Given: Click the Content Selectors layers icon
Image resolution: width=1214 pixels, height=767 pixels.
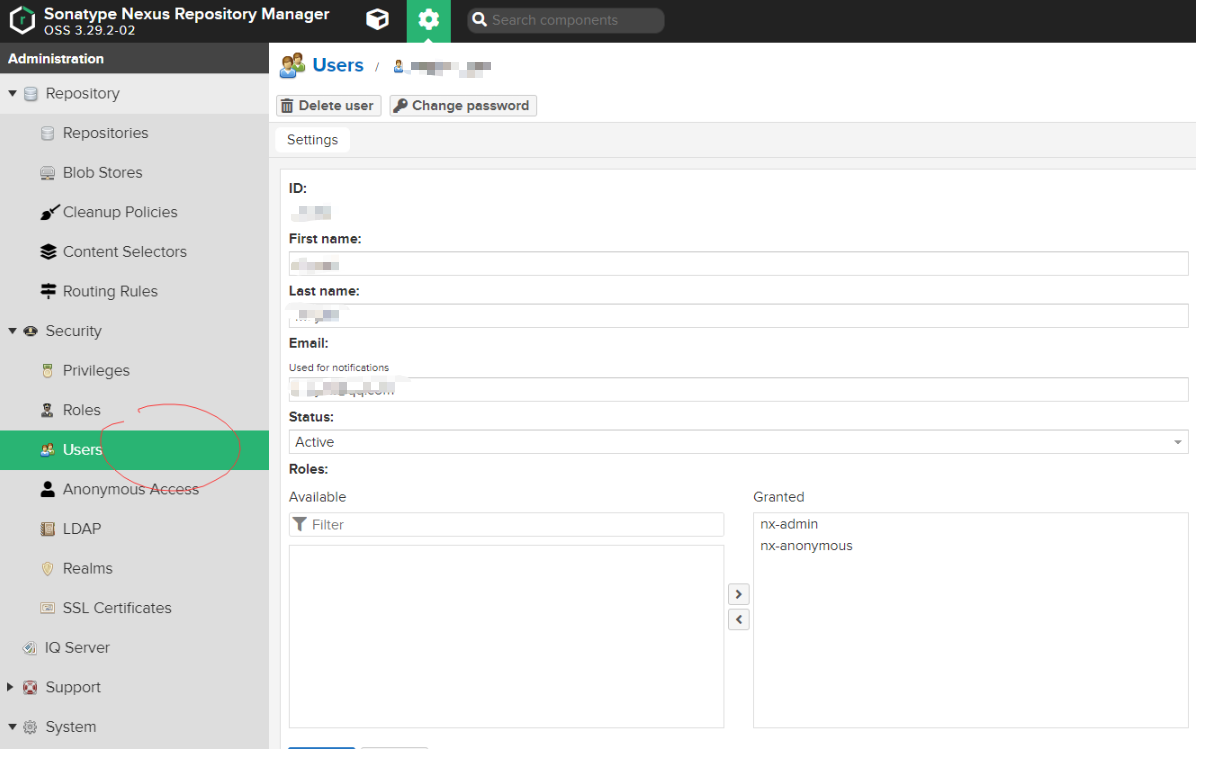Looking at the screenshot, I should pos(48,252).
